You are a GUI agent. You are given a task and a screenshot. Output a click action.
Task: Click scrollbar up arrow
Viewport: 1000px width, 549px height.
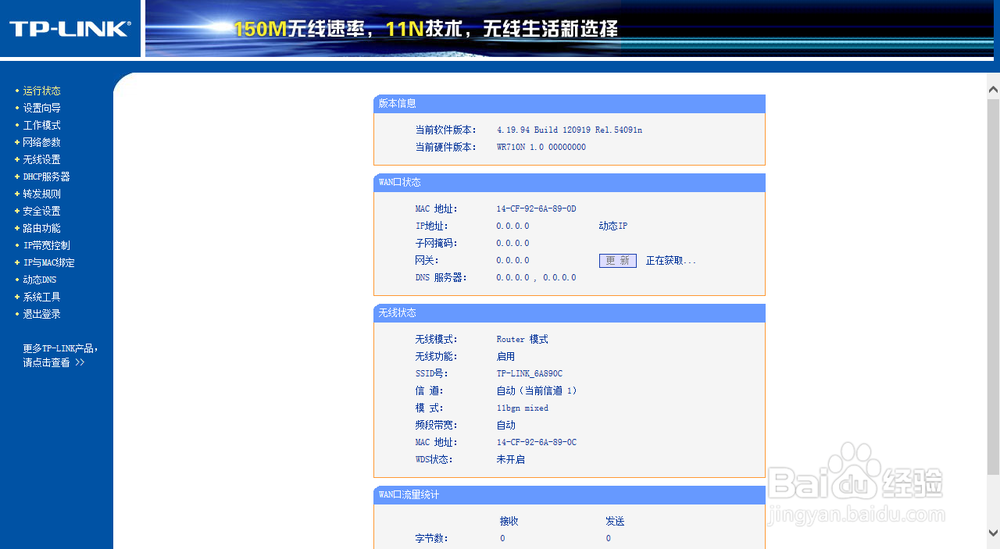993,90
